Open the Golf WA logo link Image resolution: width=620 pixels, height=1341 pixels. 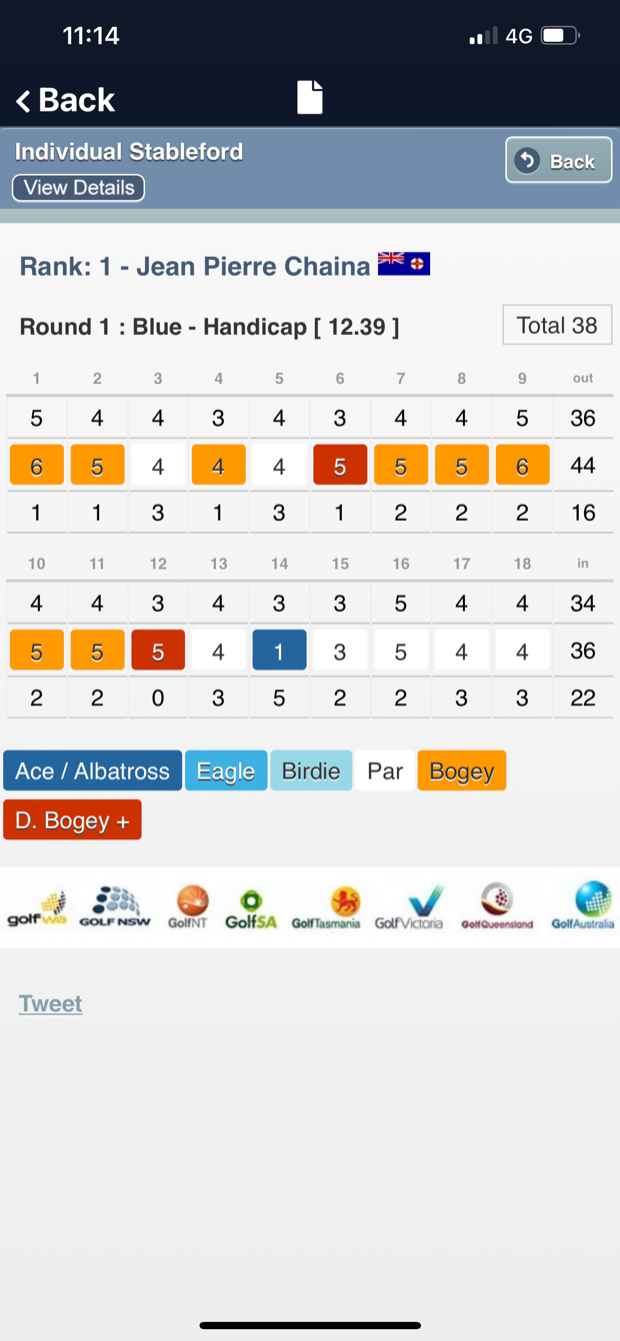[36, 909]
